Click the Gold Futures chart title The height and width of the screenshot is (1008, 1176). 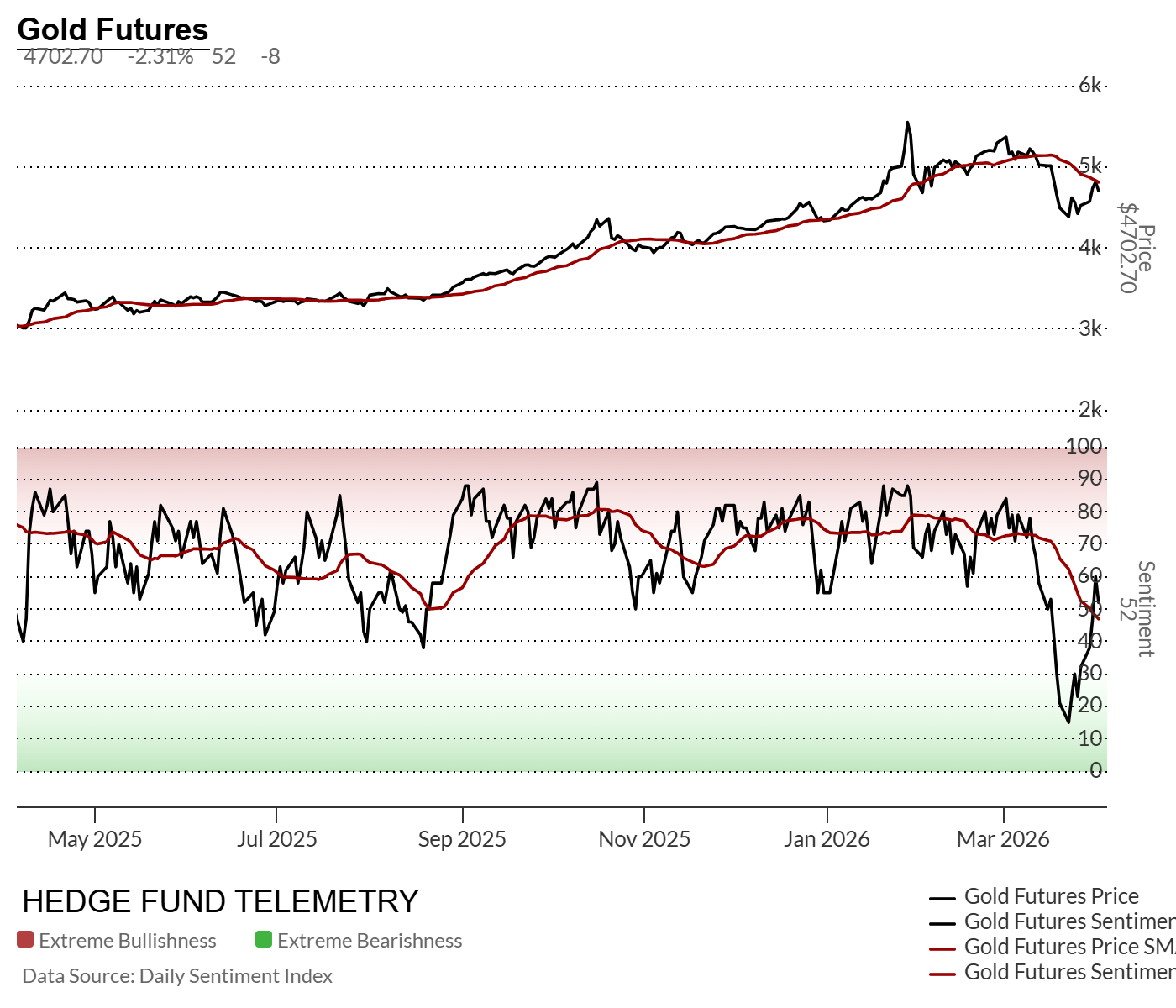(113, 30)
